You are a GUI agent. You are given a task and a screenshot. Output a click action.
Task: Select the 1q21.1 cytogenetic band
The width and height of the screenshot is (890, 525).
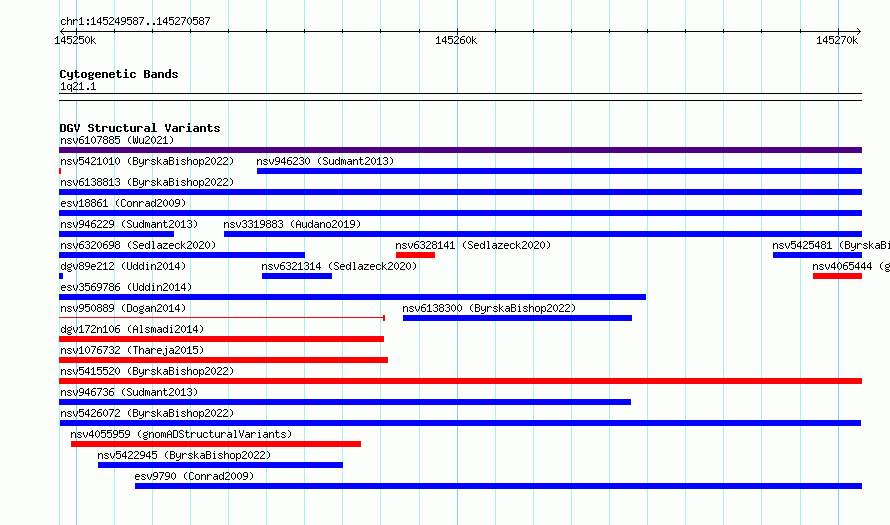coord(460,97)
